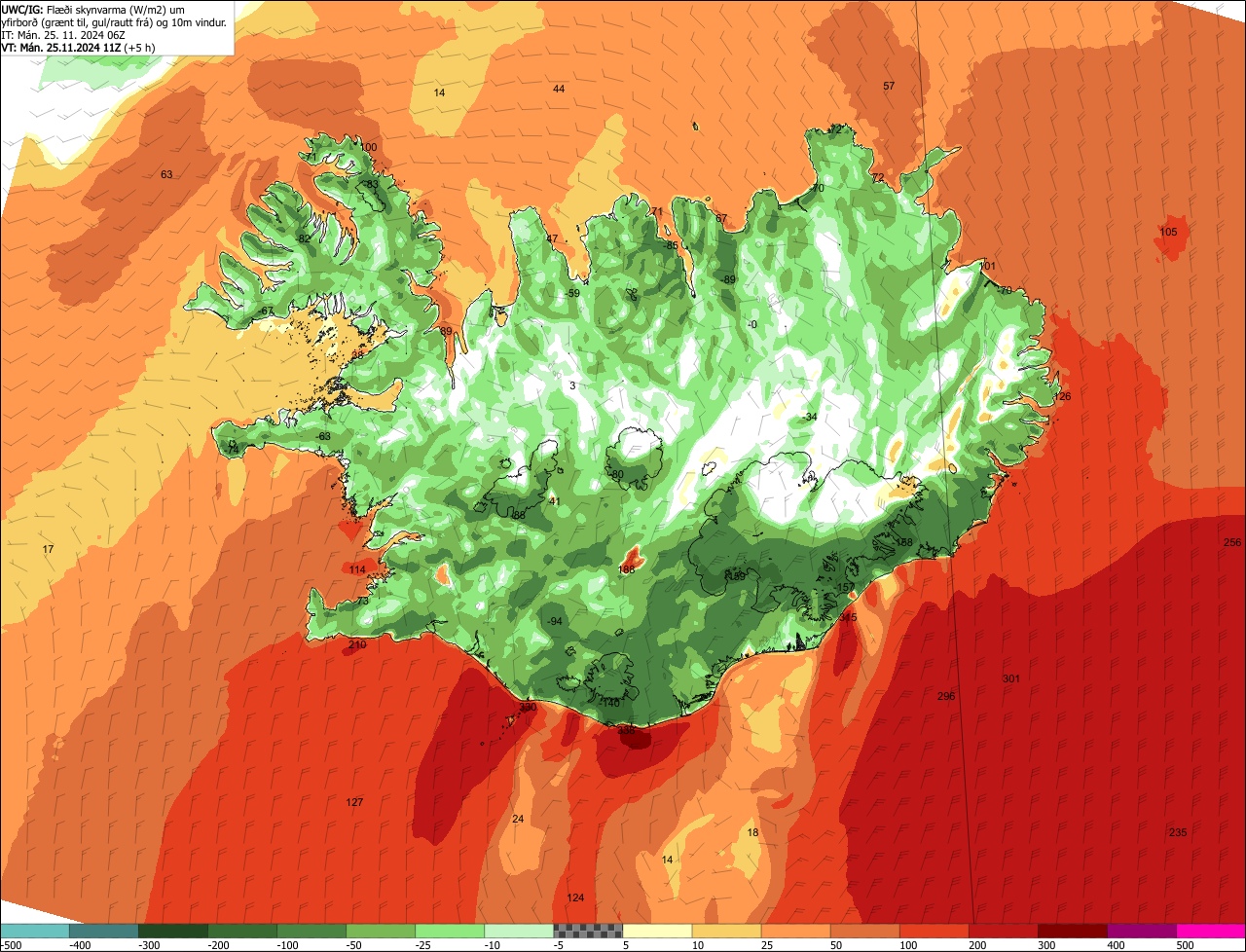The width and height of the screenshot is (1246, 952).
Task: Click the 'VT: Mán. 25.11.2024 11Z (+5 h)' line
Action: click(x=78, y=47)
